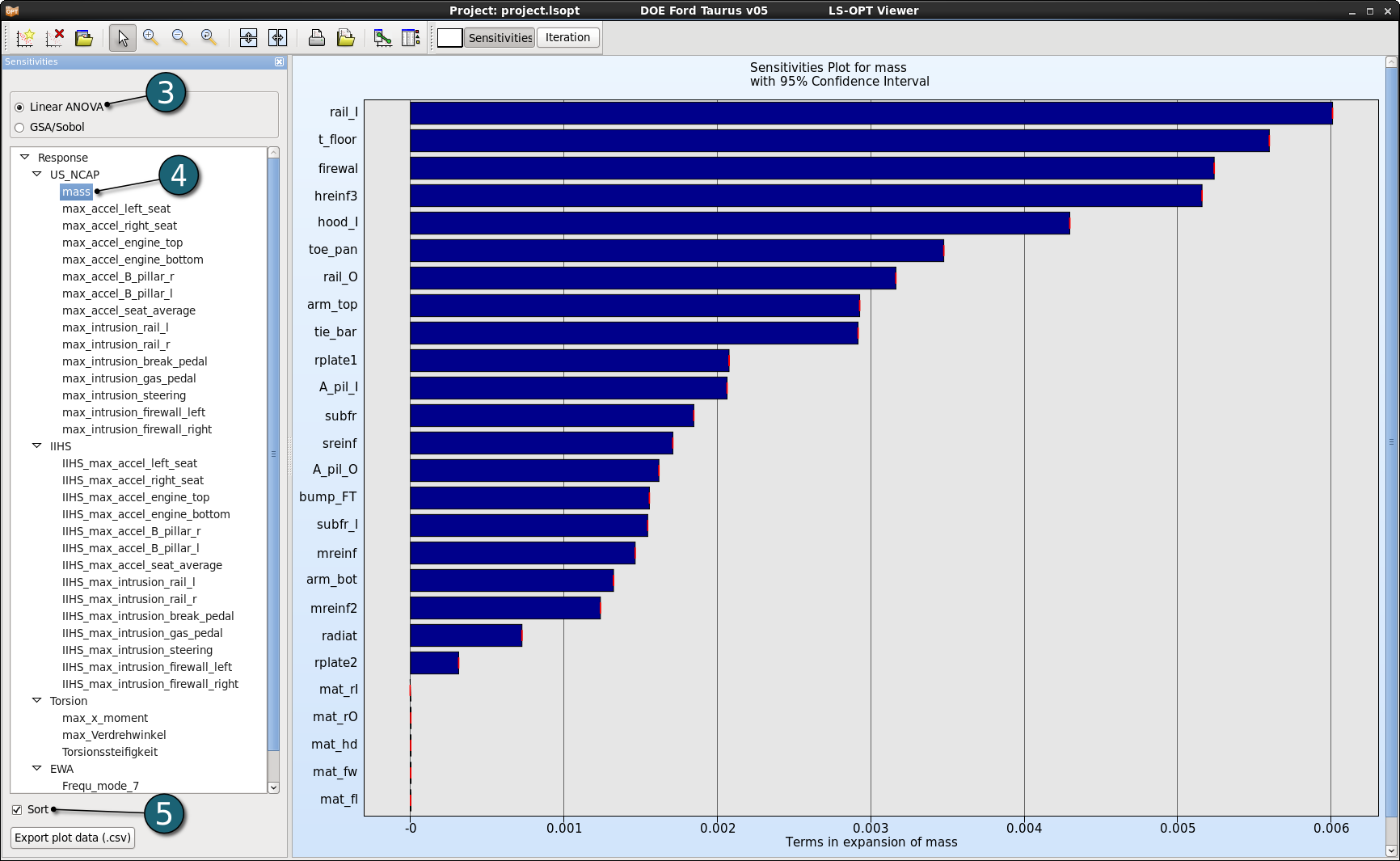The width and height of the screenshot is (1400, 861).
Task: Select Torsionssteifigkeit response
Action: [110, 752]
